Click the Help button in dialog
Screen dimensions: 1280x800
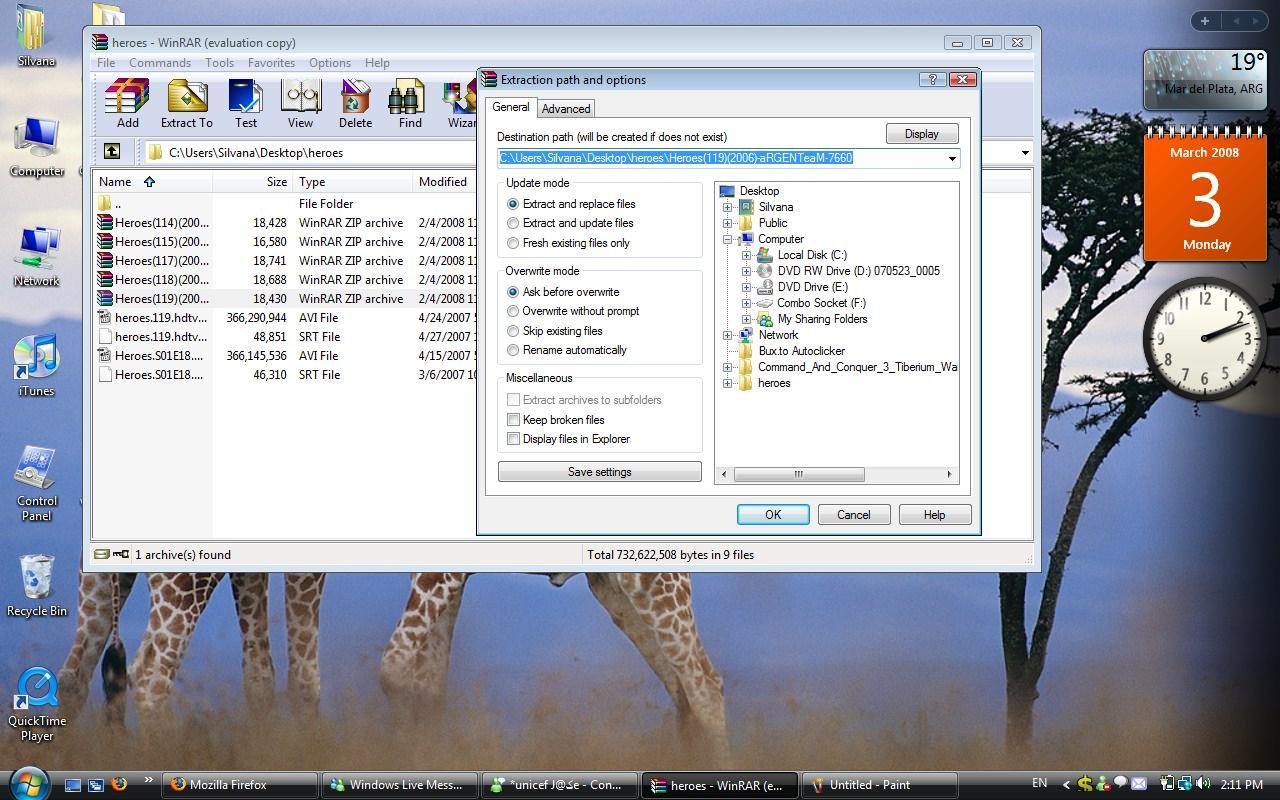934,515
